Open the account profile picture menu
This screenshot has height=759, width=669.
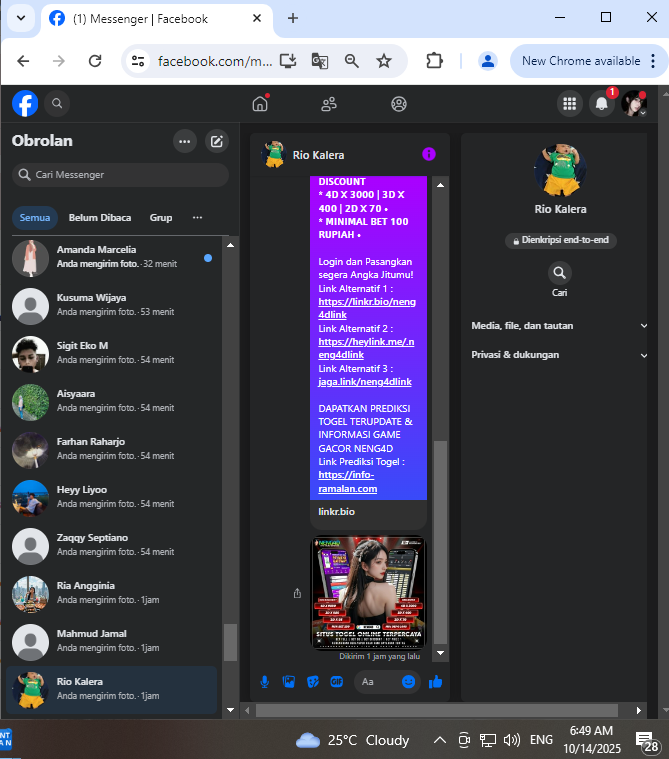(634, 104)
